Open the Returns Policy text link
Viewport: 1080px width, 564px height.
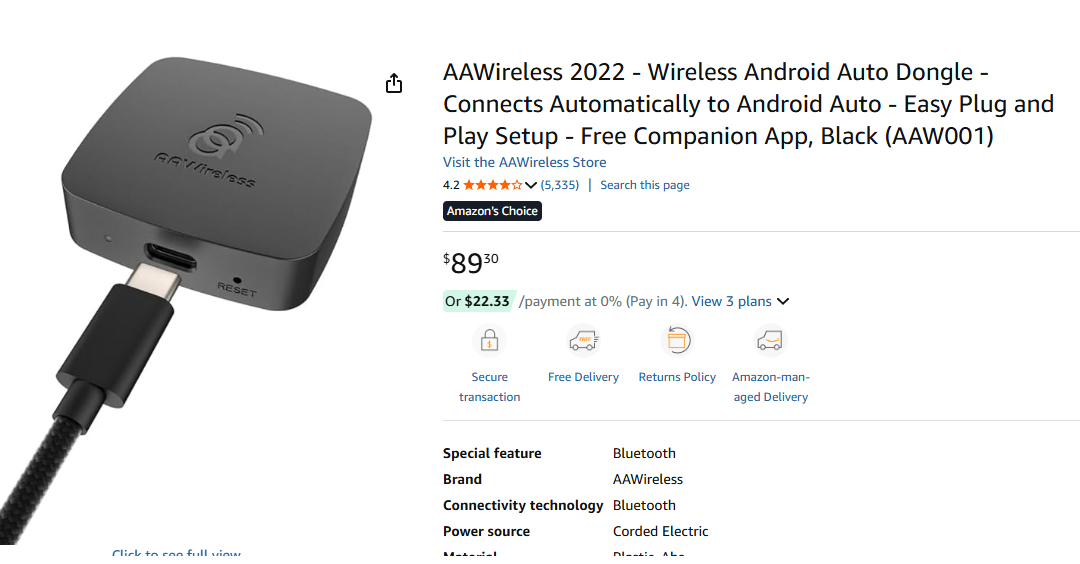(677, 377)
